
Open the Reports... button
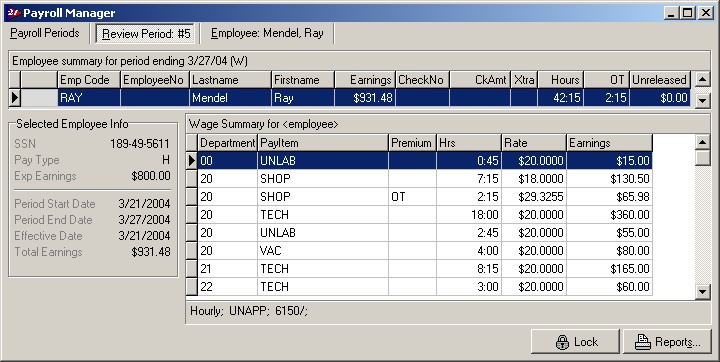tap(667, 342)
